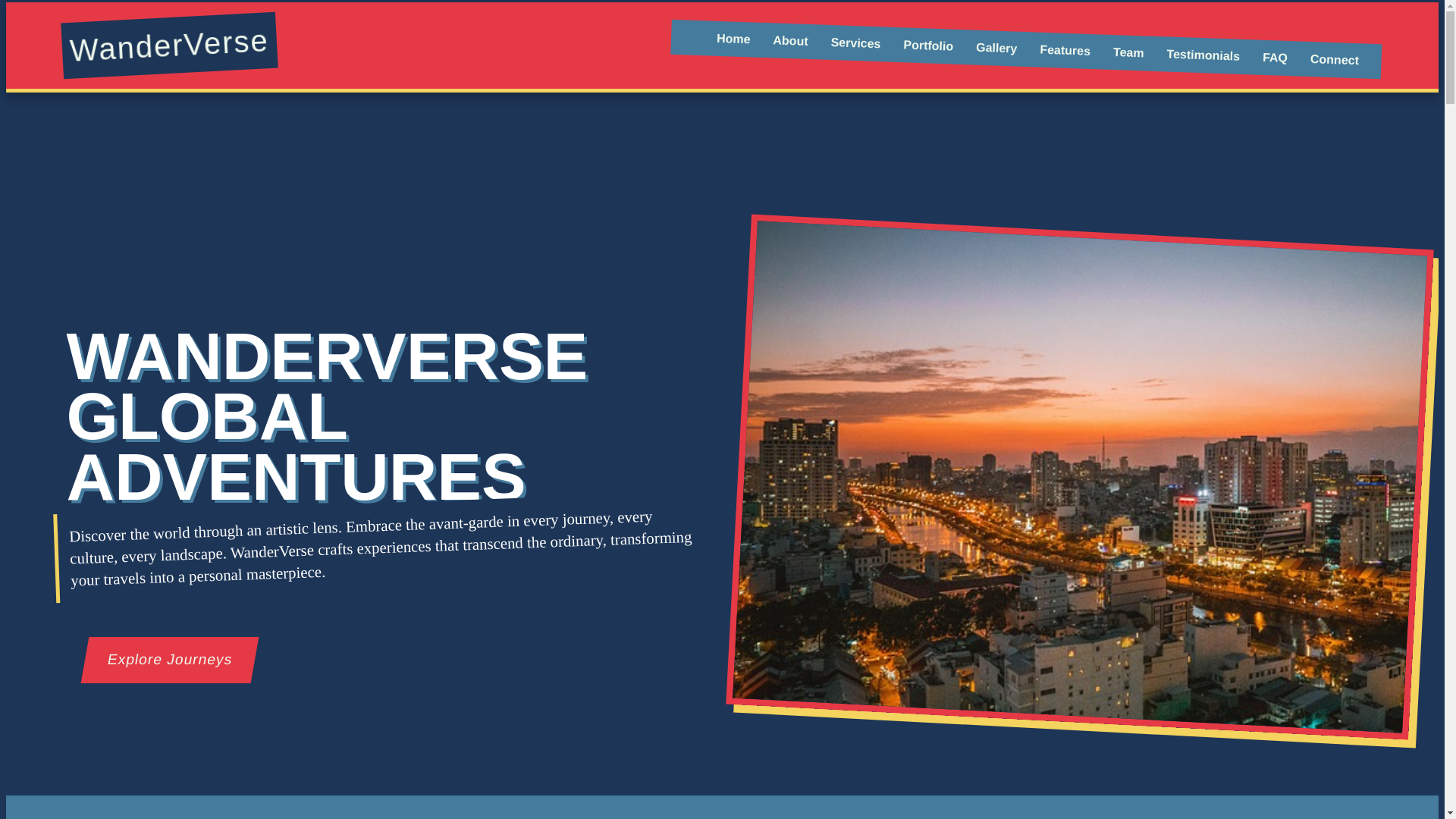This screenshot has height=819, width=1456.
Task: Open the Home nav link
Action: 733,39
